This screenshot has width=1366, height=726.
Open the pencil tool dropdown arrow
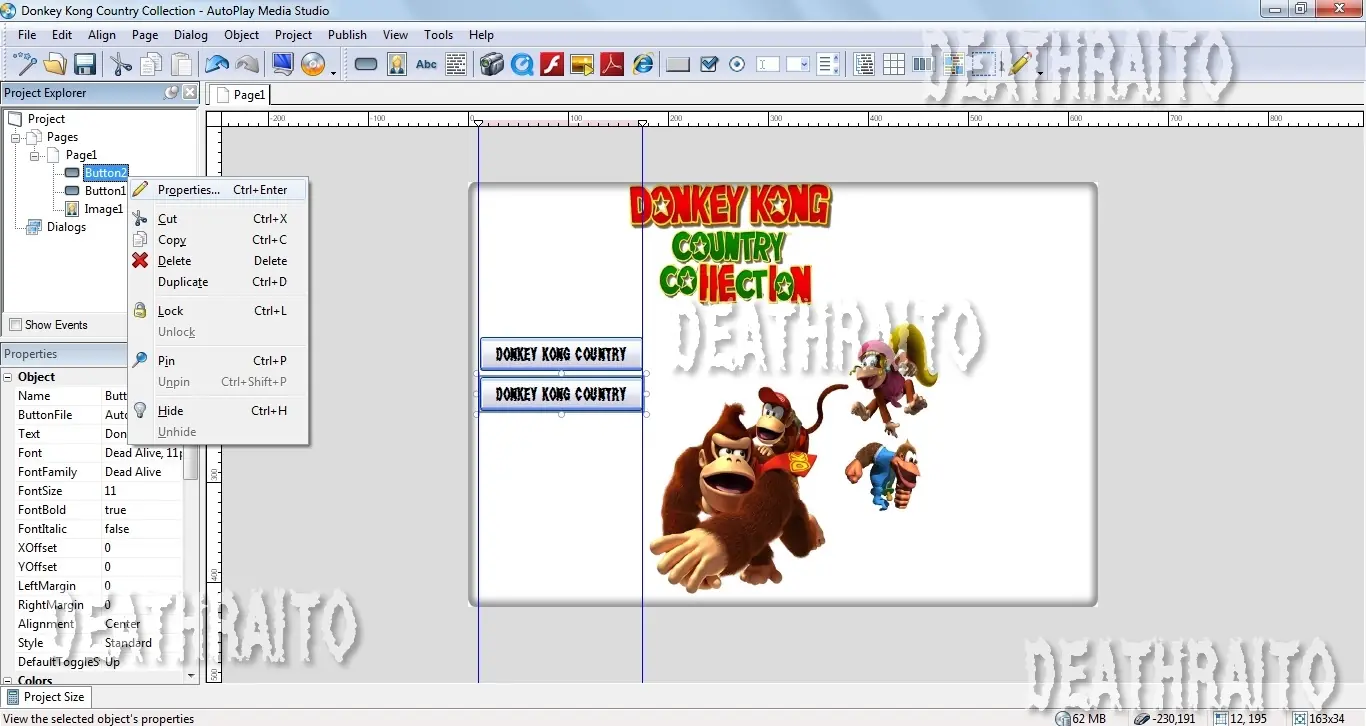coord(1039,71)
